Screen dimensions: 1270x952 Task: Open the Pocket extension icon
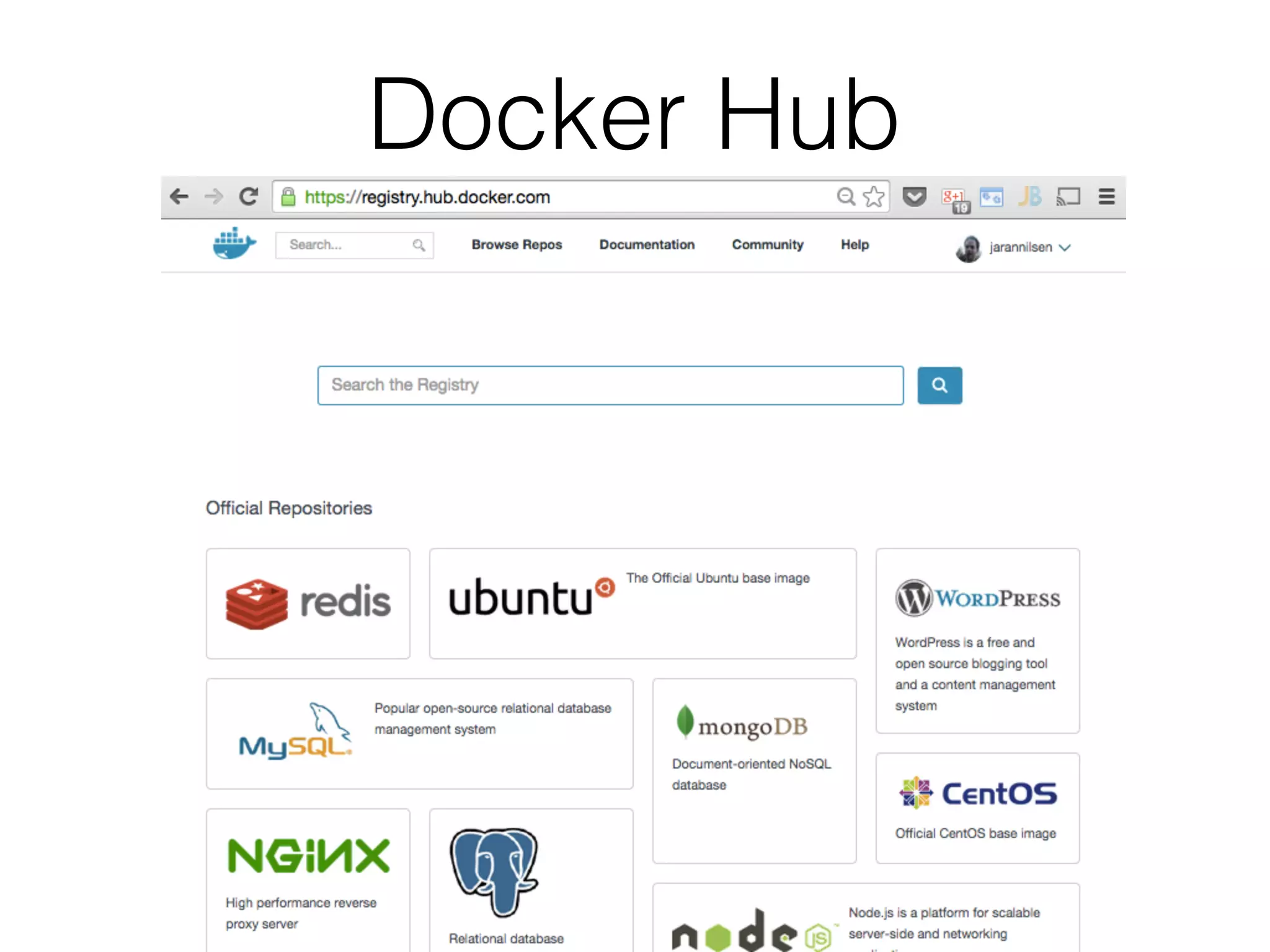coord(914,197)
